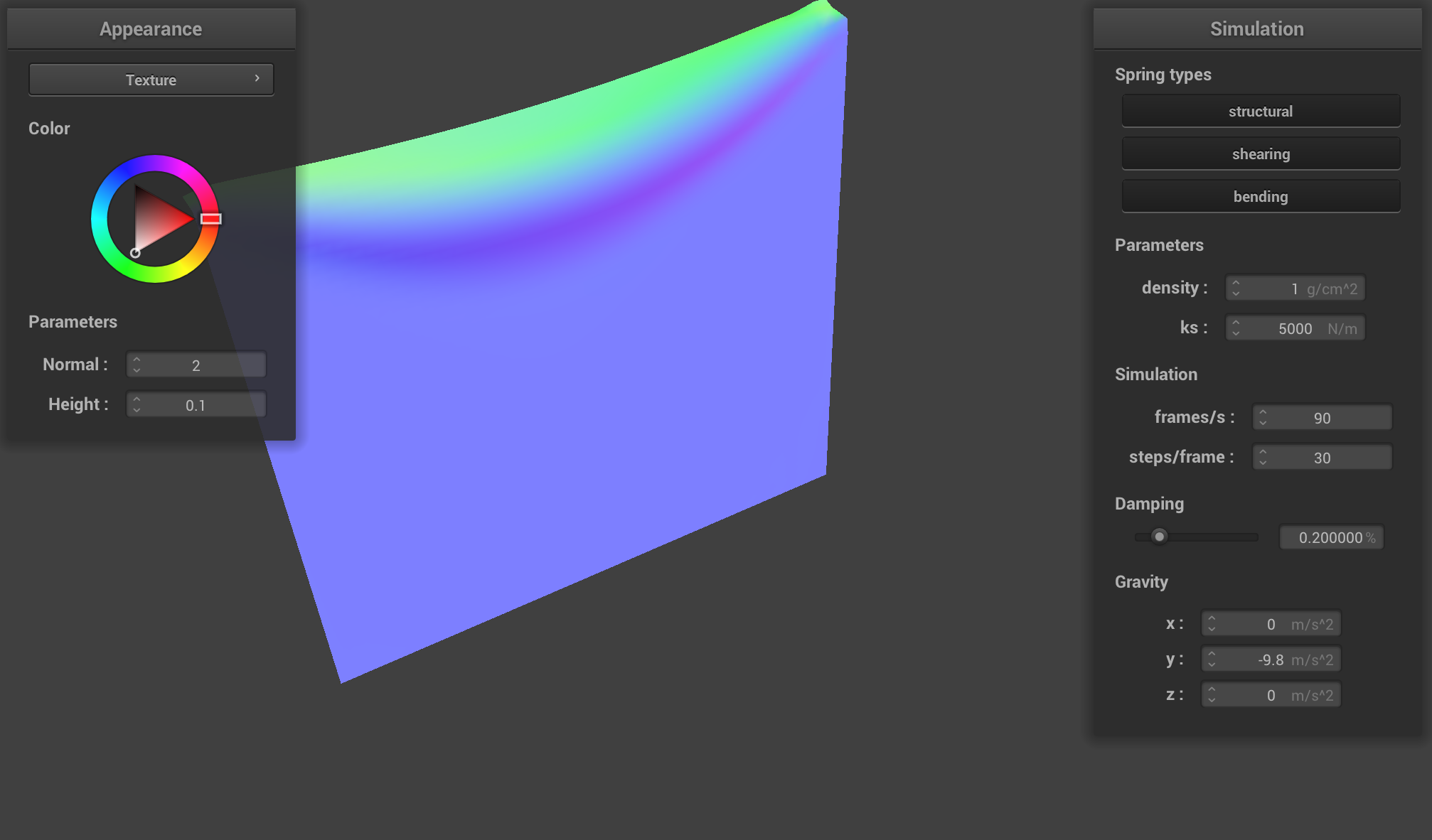Screen dimensions: 1432x840
Task: Increase ks value with up arrow
Action: [1236, 322]
